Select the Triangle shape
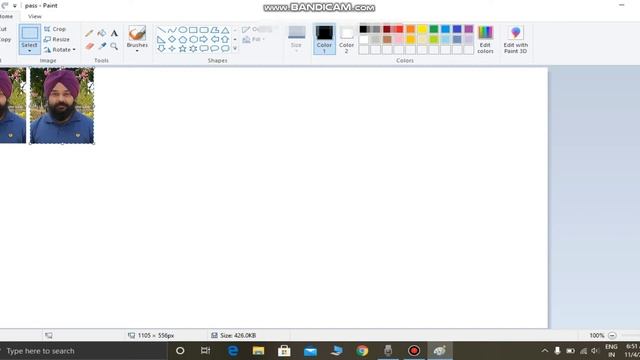The width and height of the screenshot is (640, 360). click(x=225, y=30)
